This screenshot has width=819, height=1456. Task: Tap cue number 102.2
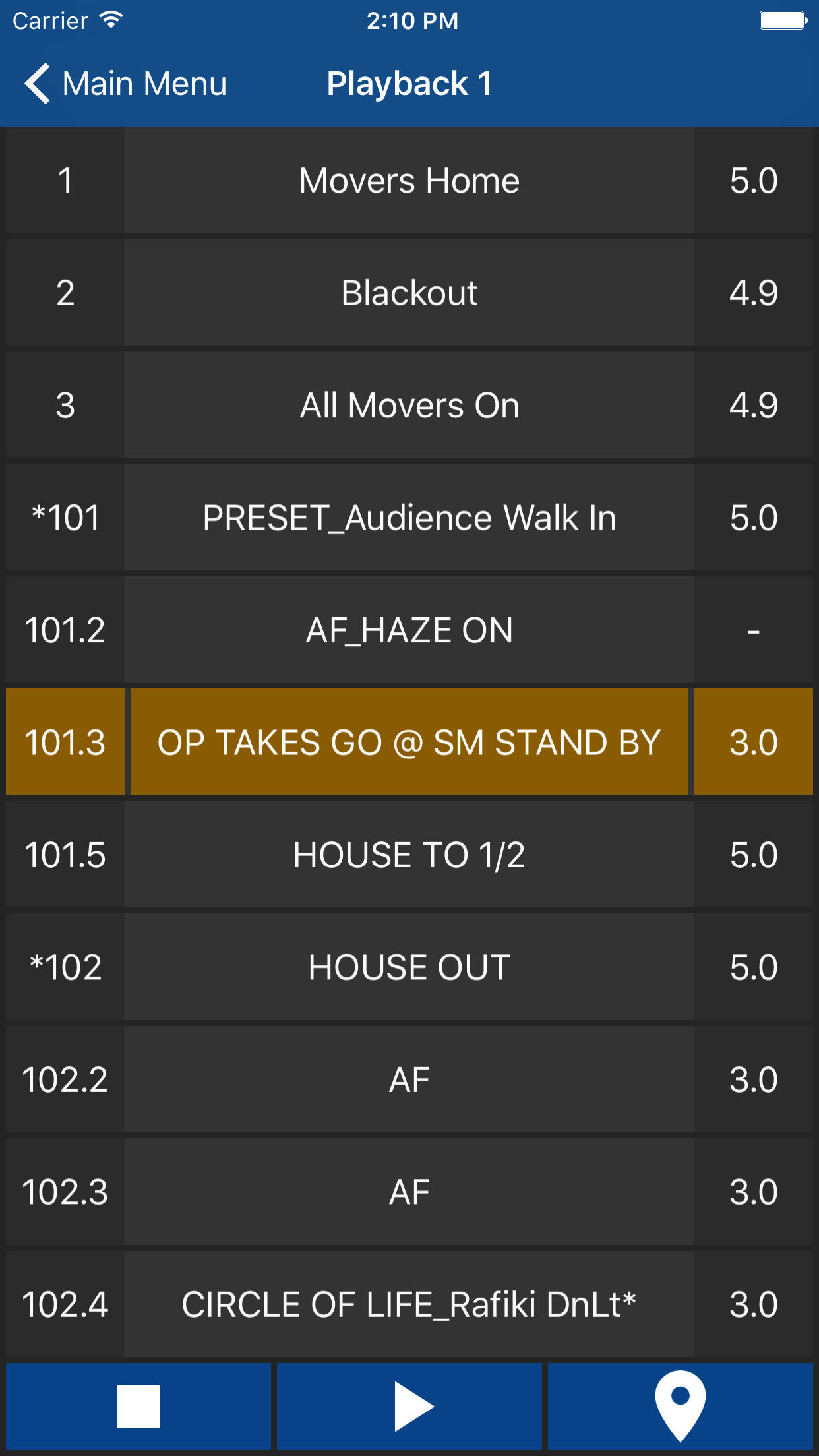[x=65, y=1079]
